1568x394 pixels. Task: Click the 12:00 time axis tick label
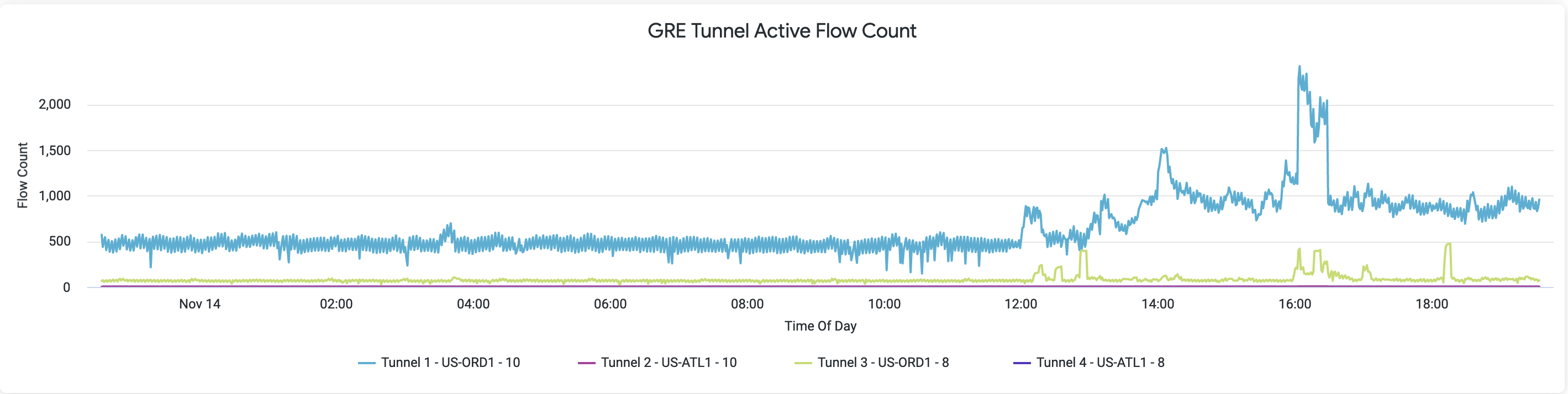tap(1021, 304)
